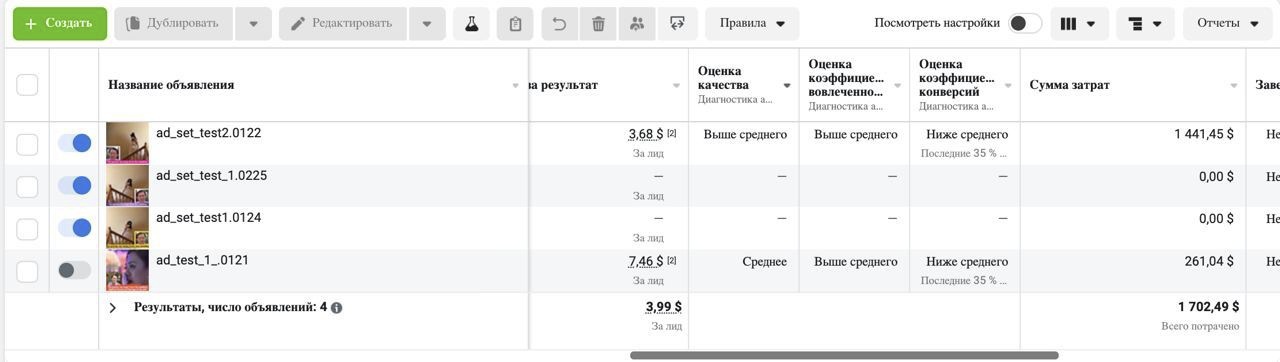
Task: Check the select-all checkbox in the header
Action: pos(27,85)
